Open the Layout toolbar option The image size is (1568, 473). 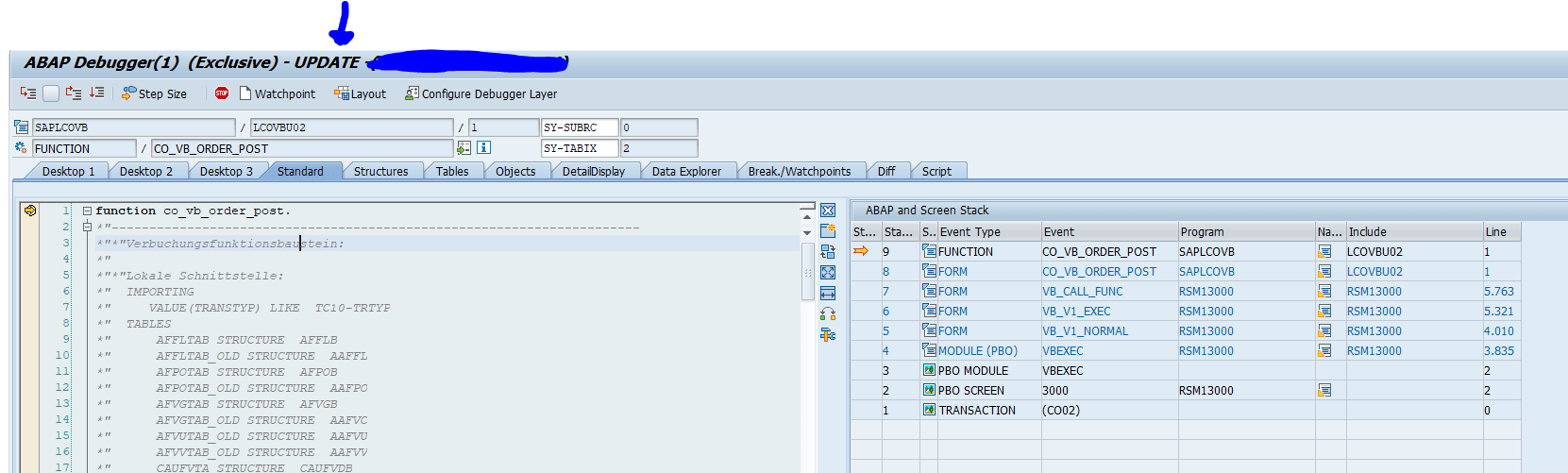tap(360, 93)
